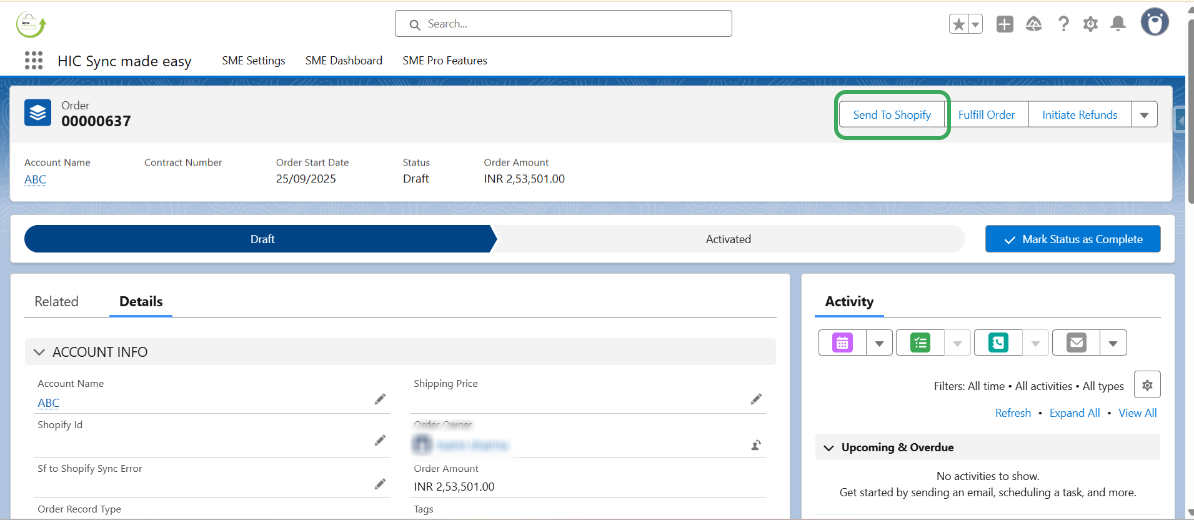This screenshot has width=1194, height=520.
Task: Create new event with calendar icon
Action: pyautogui.click(x=842, y=343)
